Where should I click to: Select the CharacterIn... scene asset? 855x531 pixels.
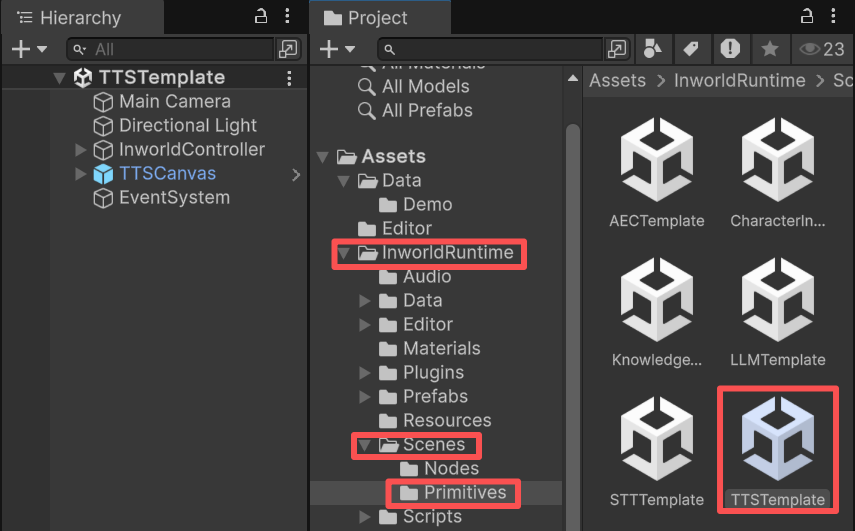778,173
